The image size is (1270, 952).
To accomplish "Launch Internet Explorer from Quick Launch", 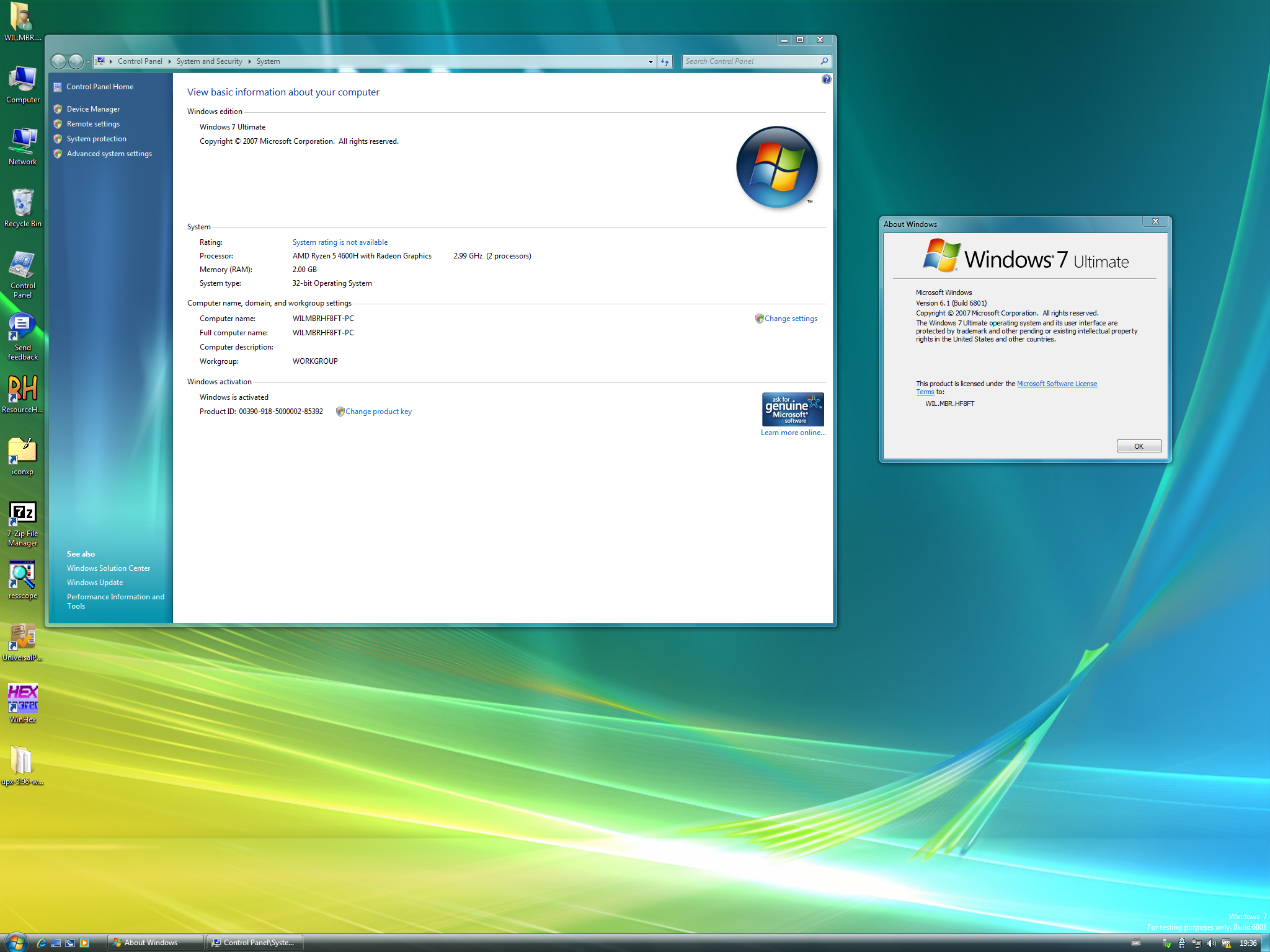I will [x=41, y=943].
